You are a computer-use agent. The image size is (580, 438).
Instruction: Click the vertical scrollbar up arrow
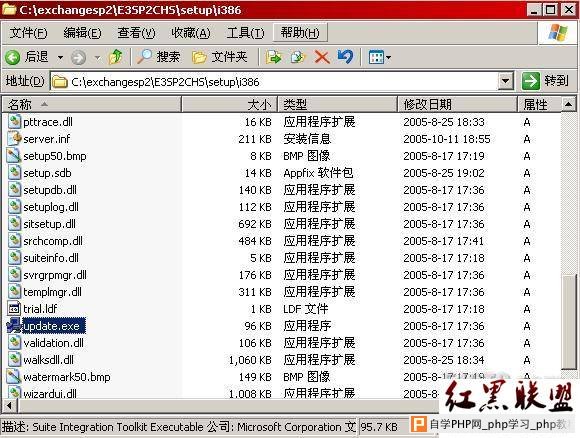click(x=568, y=105)
